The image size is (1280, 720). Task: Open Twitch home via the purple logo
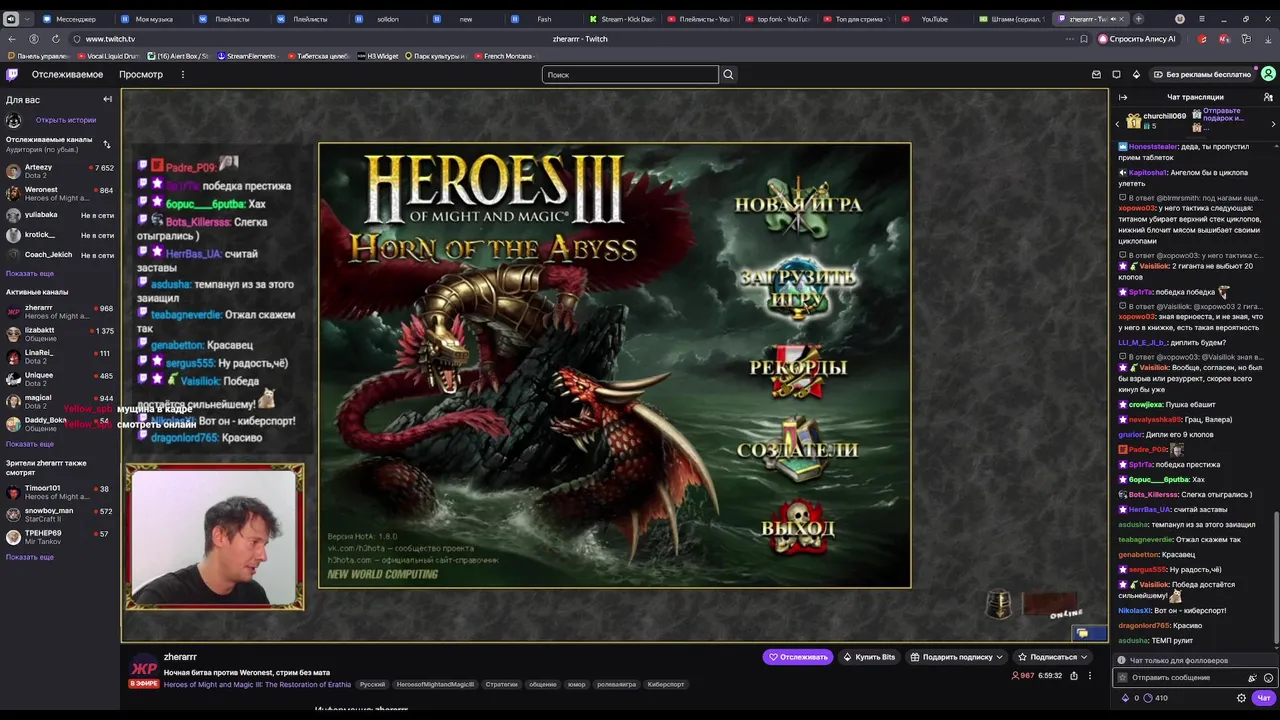11,74
